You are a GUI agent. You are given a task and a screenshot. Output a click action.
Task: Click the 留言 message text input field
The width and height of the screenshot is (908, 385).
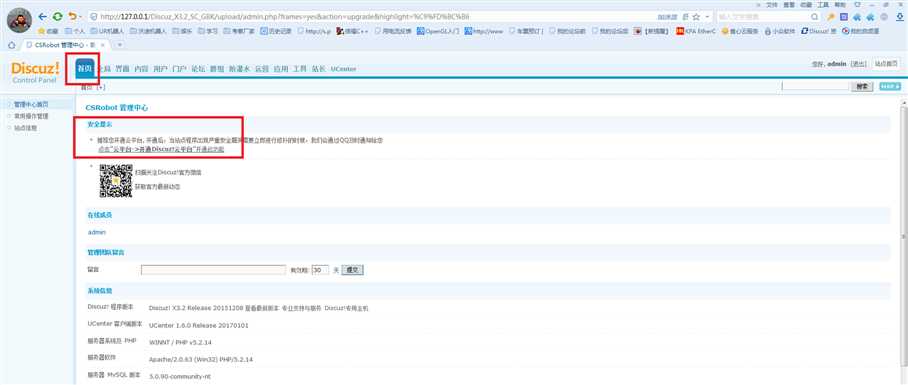[x=213, y=270]
